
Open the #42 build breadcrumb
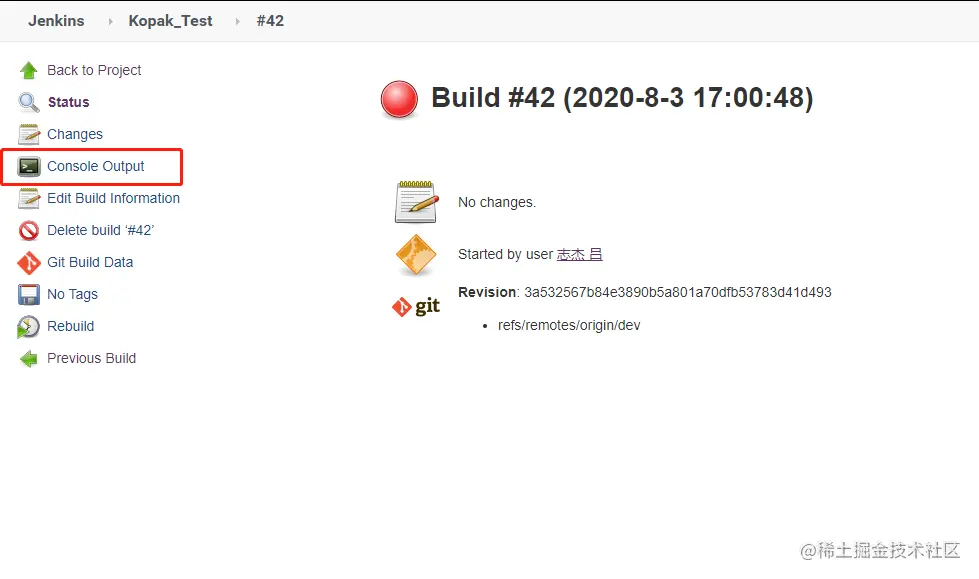coord(270,21)
